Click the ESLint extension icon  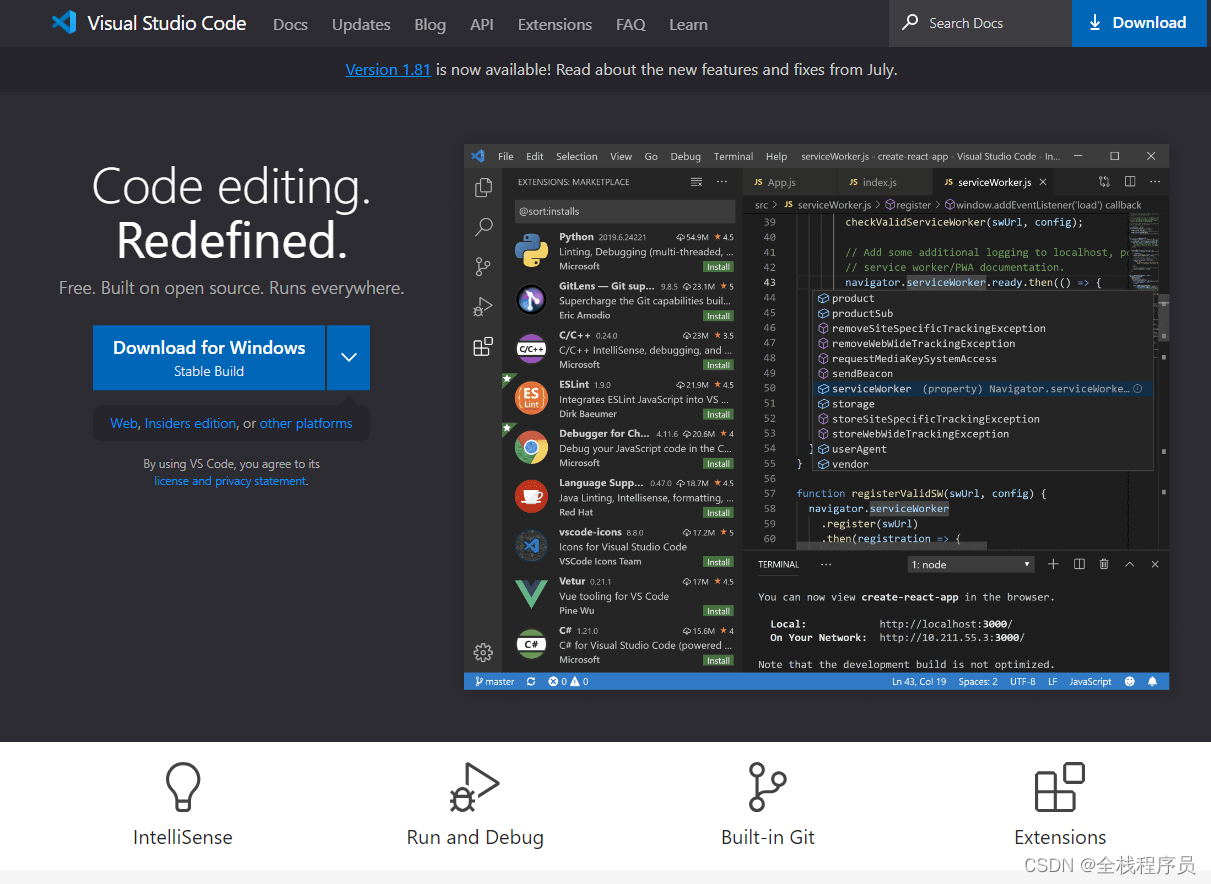pyautogui.click(x=531, y=398)
